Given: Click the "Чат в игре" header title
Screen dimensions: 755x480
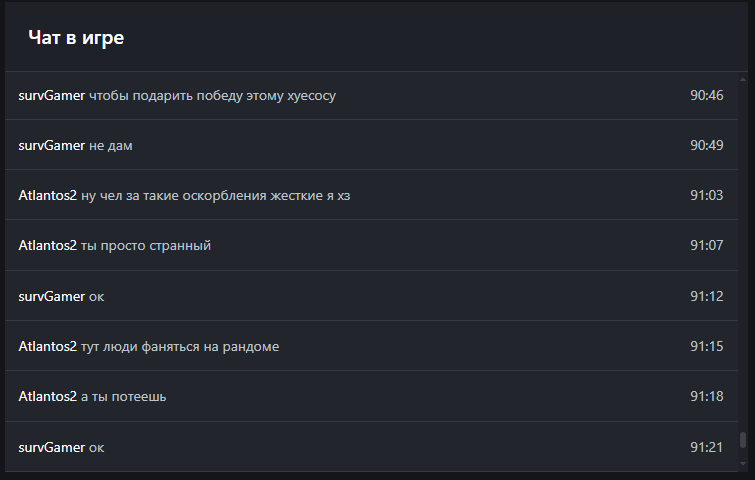Looking at the screenshot, I should pyautogui.click(x=76, y=38).
